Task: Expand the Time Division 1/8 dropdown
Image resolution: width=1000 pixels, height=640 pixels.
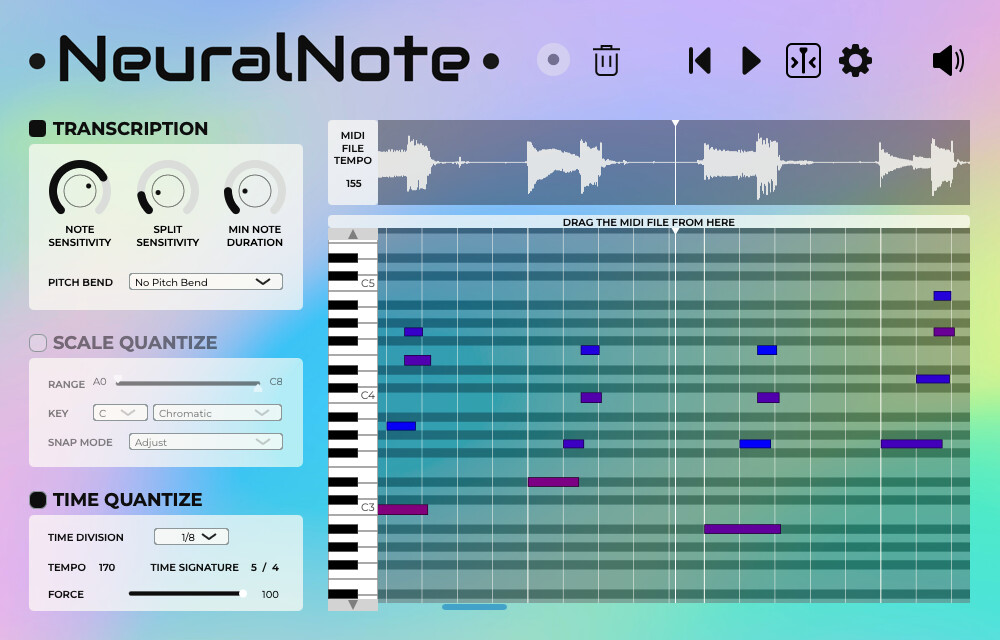Action: click(191, 537)
